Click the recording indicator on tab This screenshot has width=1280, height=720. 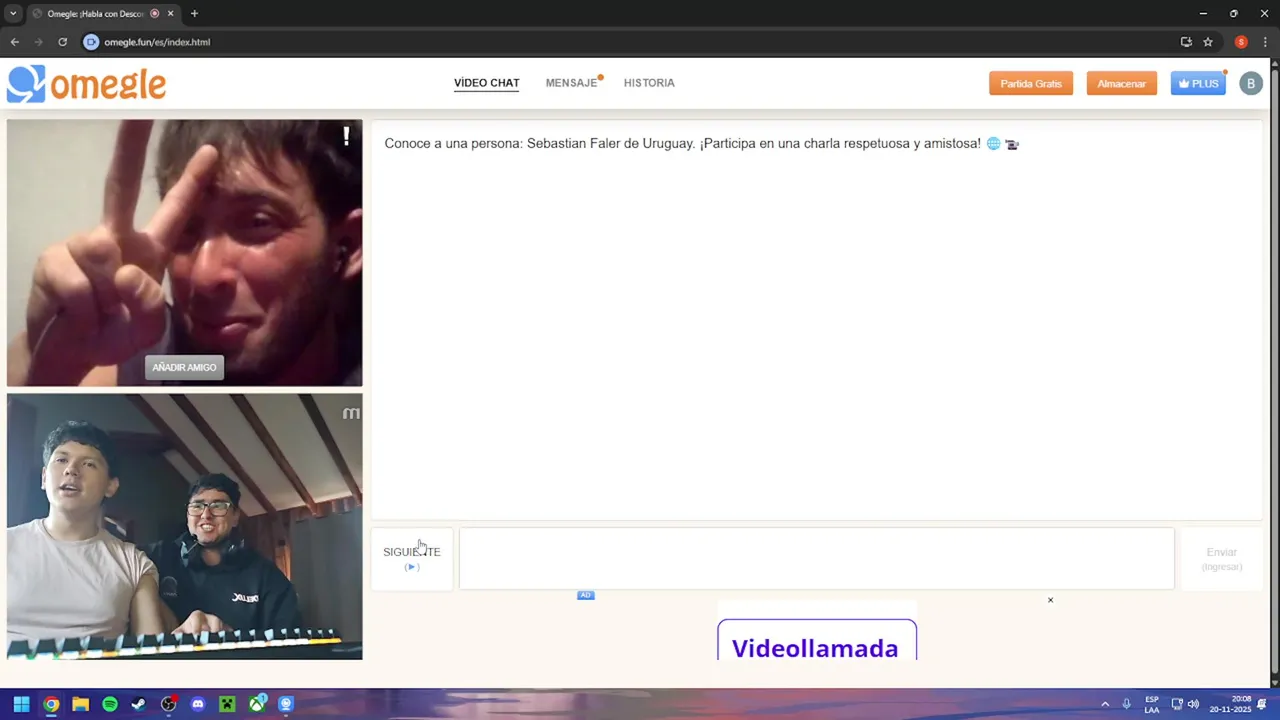pos(154,14)
